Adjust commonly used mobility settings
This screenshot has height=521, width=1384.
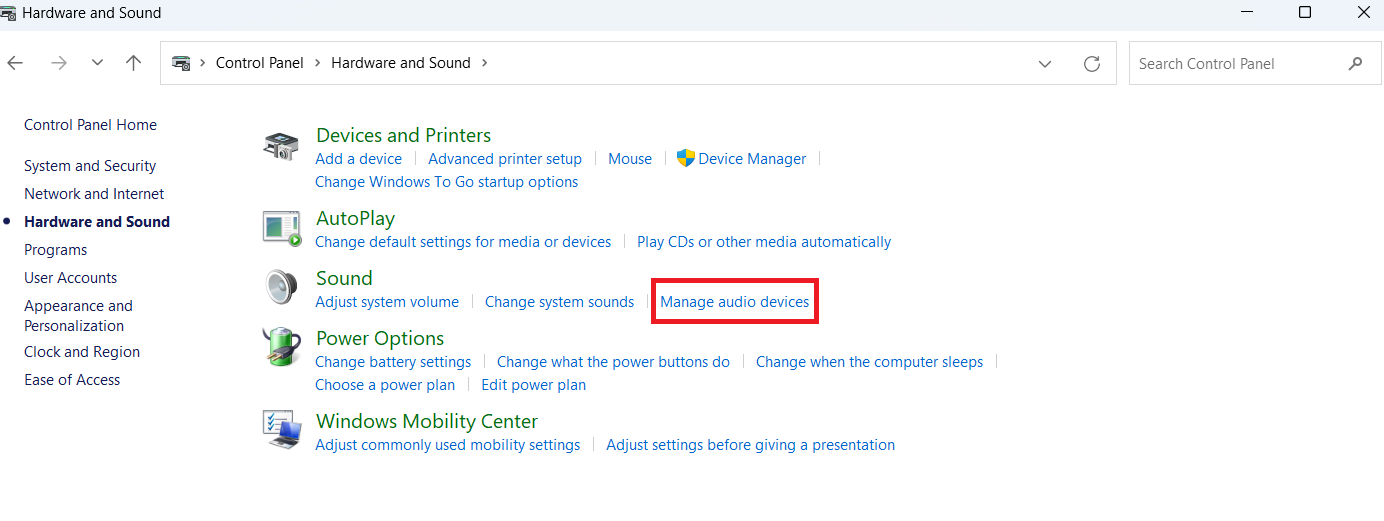[447, 445]
